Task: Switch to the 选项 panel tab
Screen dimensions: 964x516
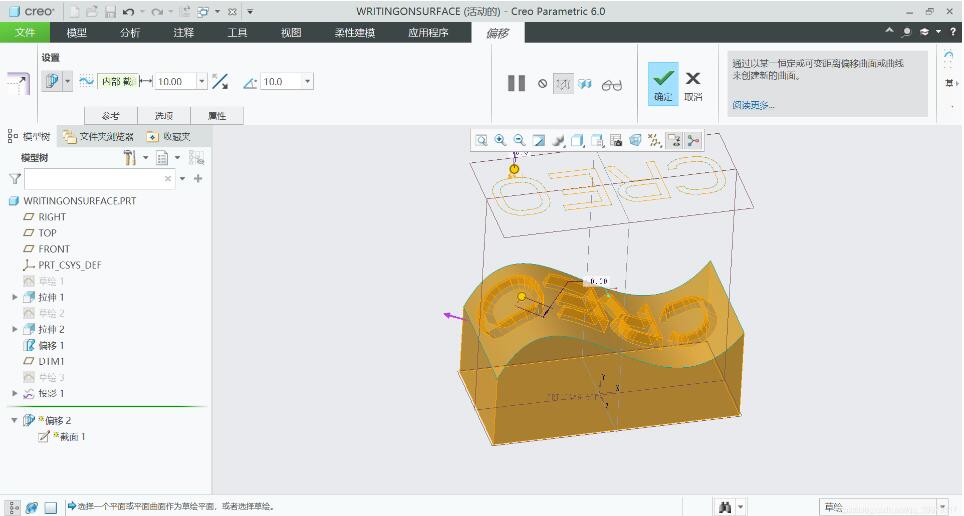Action: 164,116
